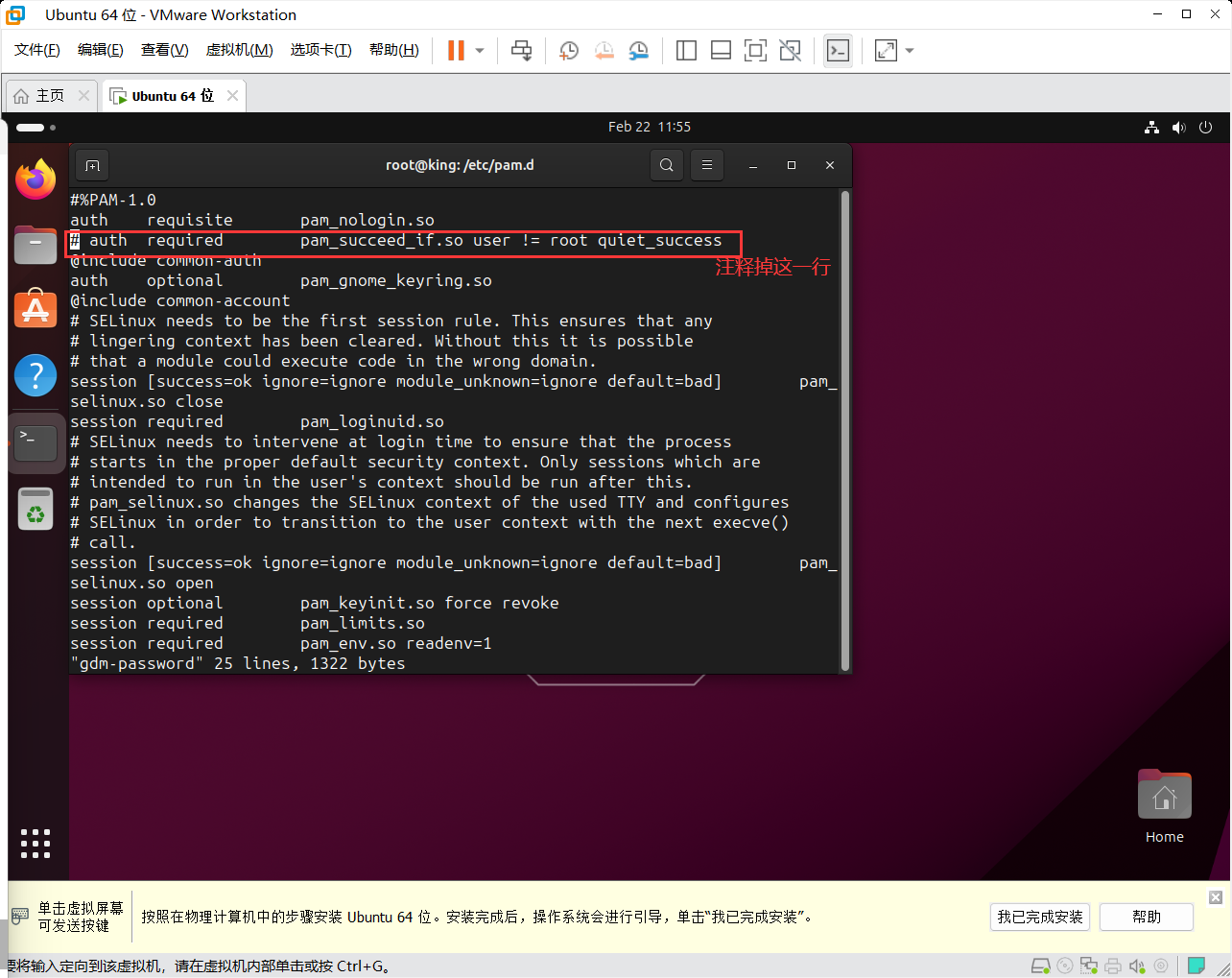Open the 虚拟机(M) menu
The height and width of the screenshot is (978, 1232).
[240, 50]
